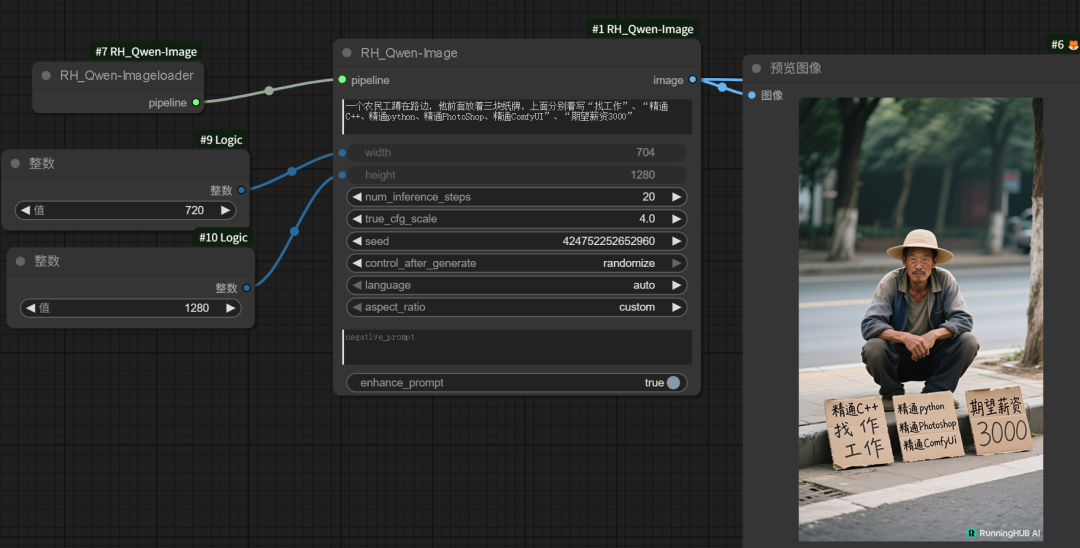This screenshot has height=548, width=1080.
Task: Click the seed value 424752252652960
Action: [x=609, y=241]
